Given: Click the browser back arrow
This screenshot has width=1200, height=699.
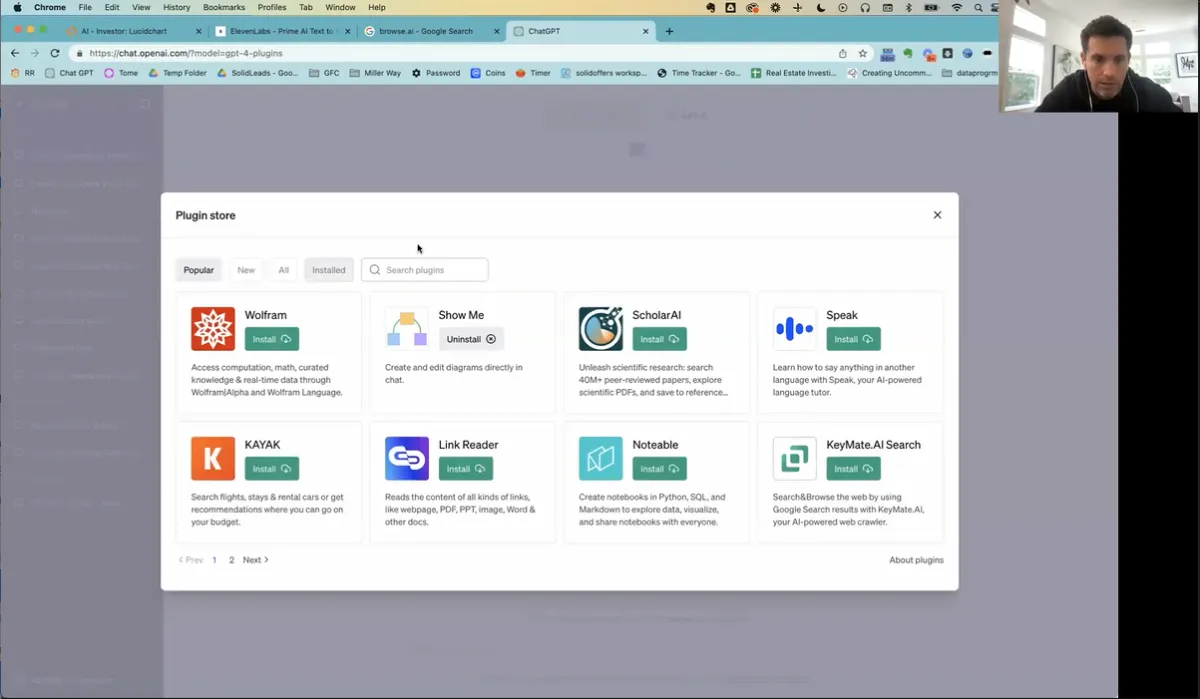Looking at the screenshot, I should click(15, 53).
